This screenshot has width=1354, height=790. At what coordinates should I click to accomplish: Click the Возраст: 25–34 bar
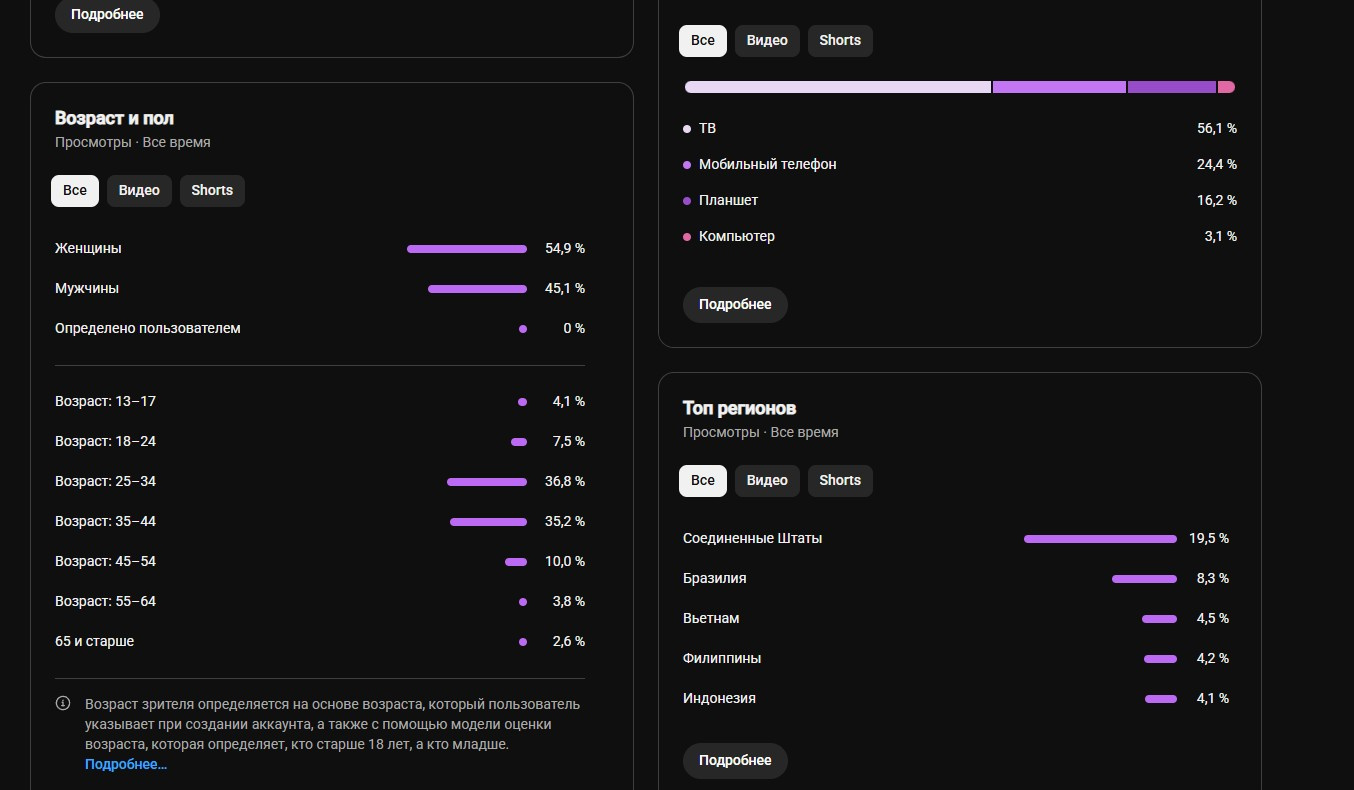pos(487,482)
